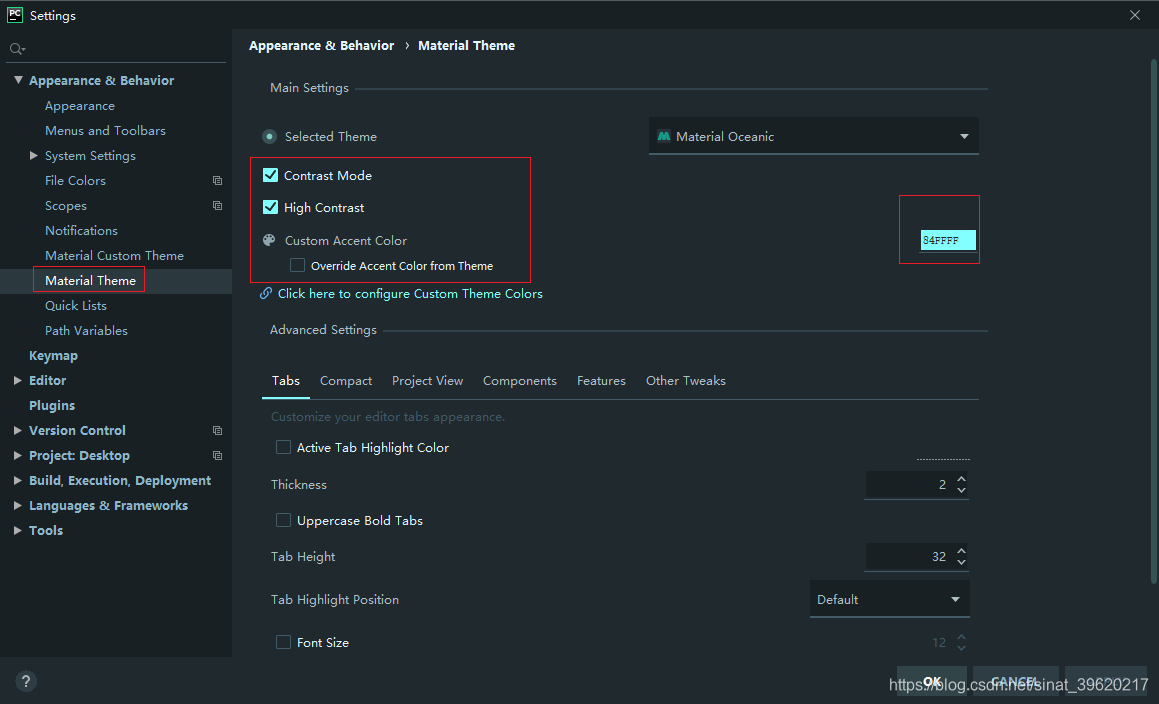
Task: Open the Tab Highlight Position Default dropdown
Action: point(890,600)
